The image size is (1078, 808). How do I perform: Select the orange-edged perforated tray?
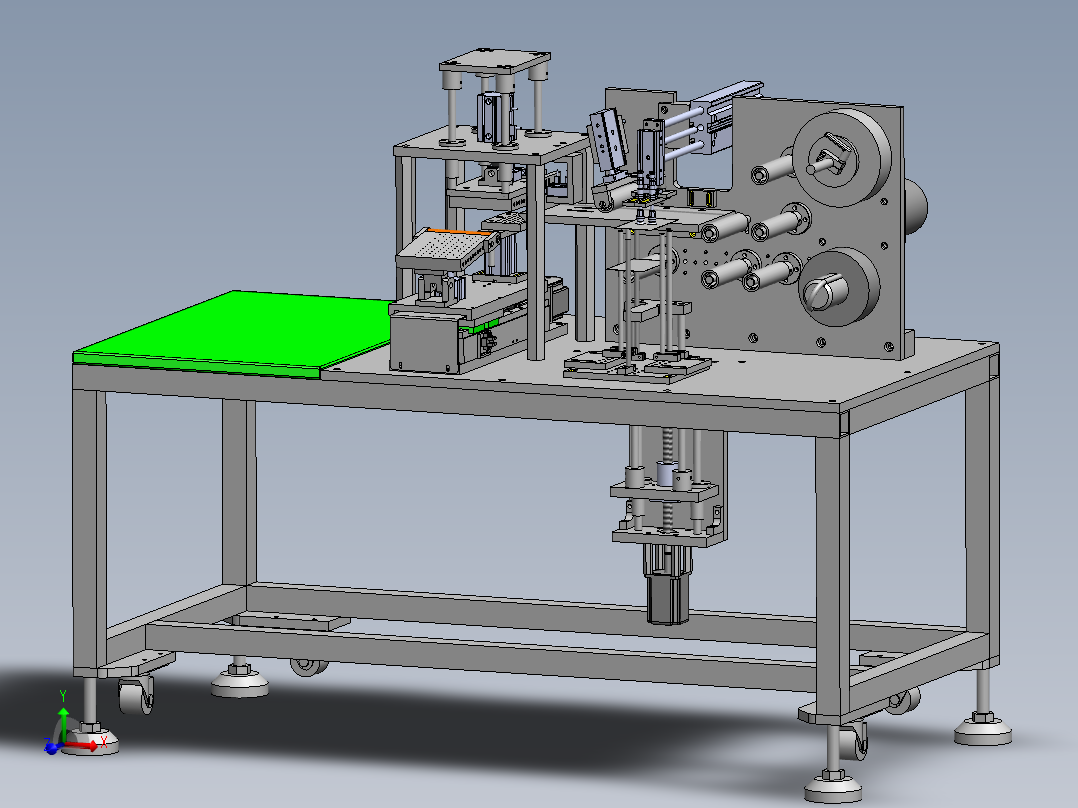pos(447,249)
